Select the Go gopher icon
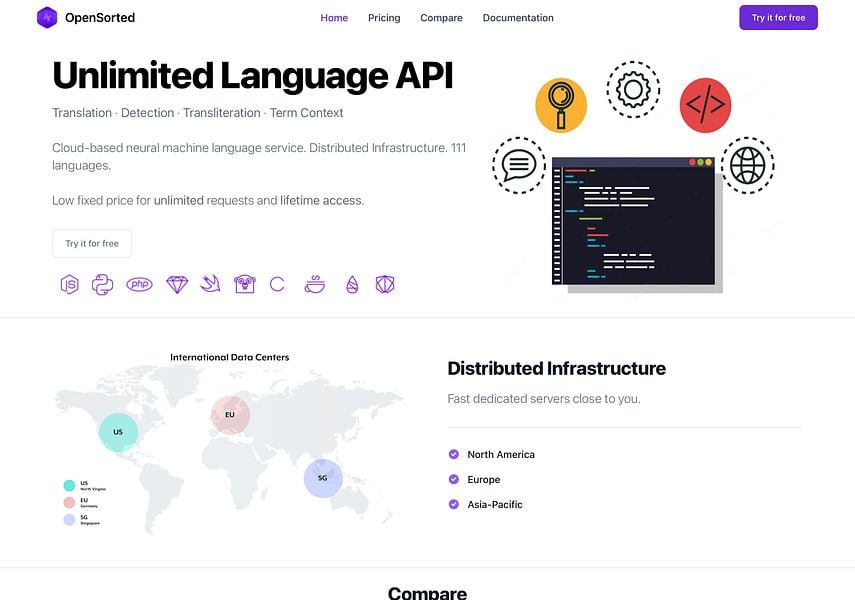Image resolution: width=855 pixels, height=600 pixels. pos(244,285)
